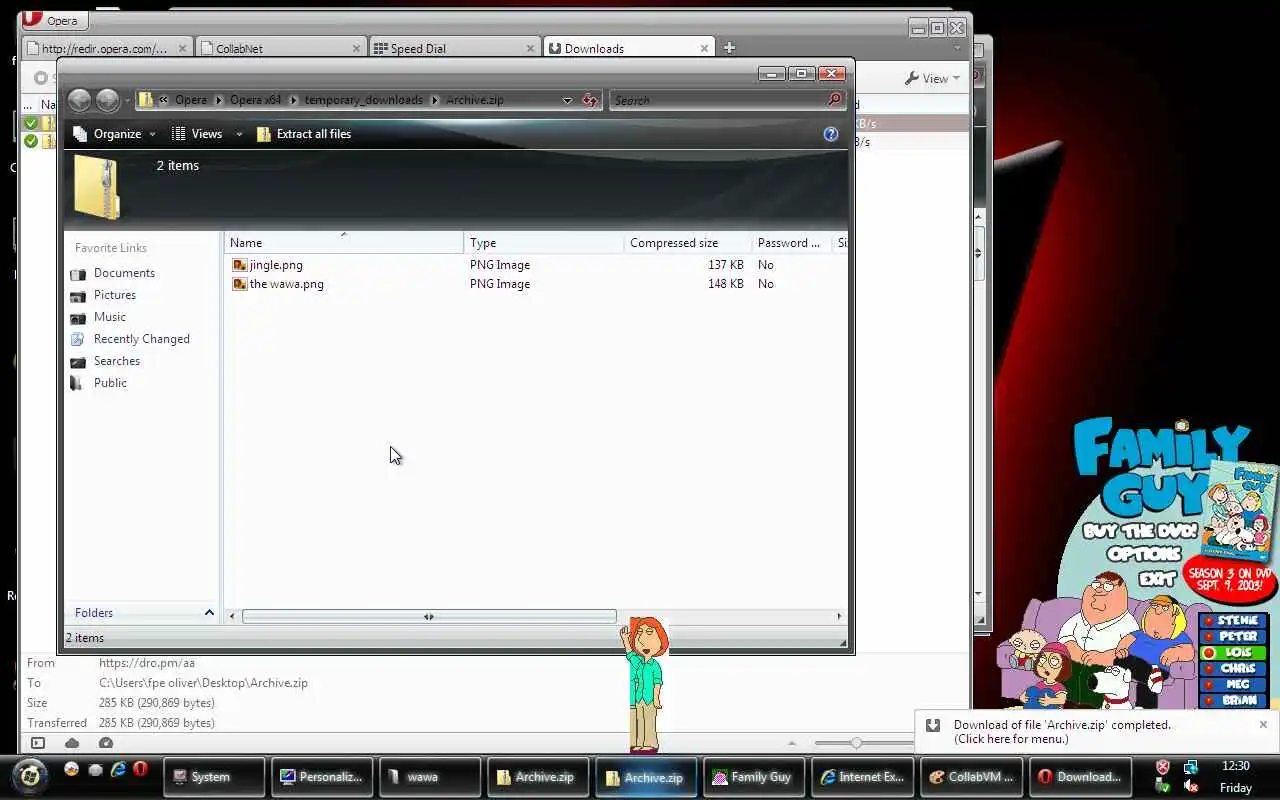Screen dimensions: 1280x800
Task: Open Pictures favorite link
Action: [115, 295]
